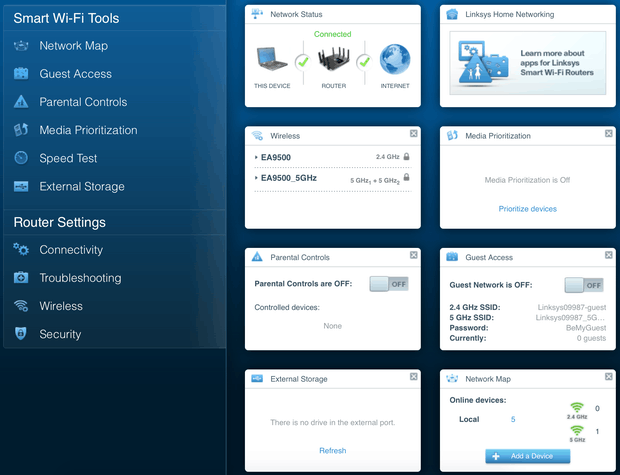Click the 'BeMyGuest' password value
Viewport: 620px width, 475px height.
point(586,328)
